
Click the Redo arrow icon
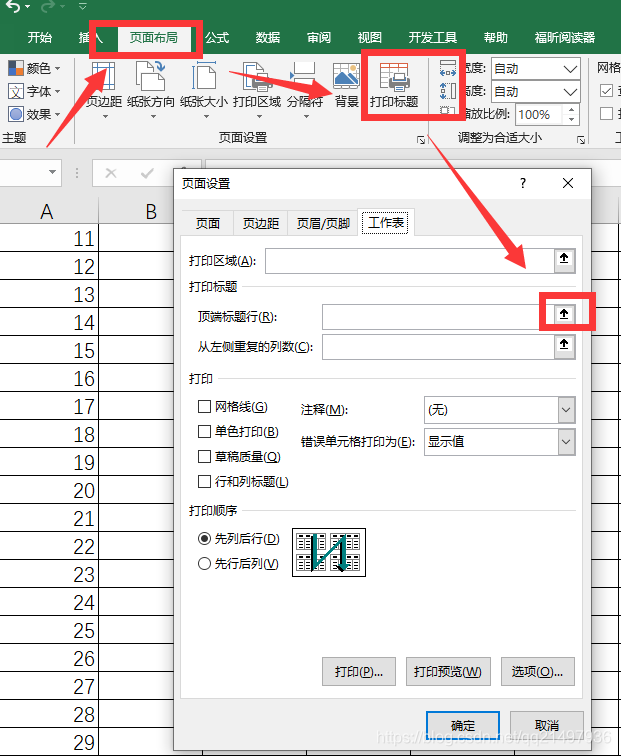(48, 6)
